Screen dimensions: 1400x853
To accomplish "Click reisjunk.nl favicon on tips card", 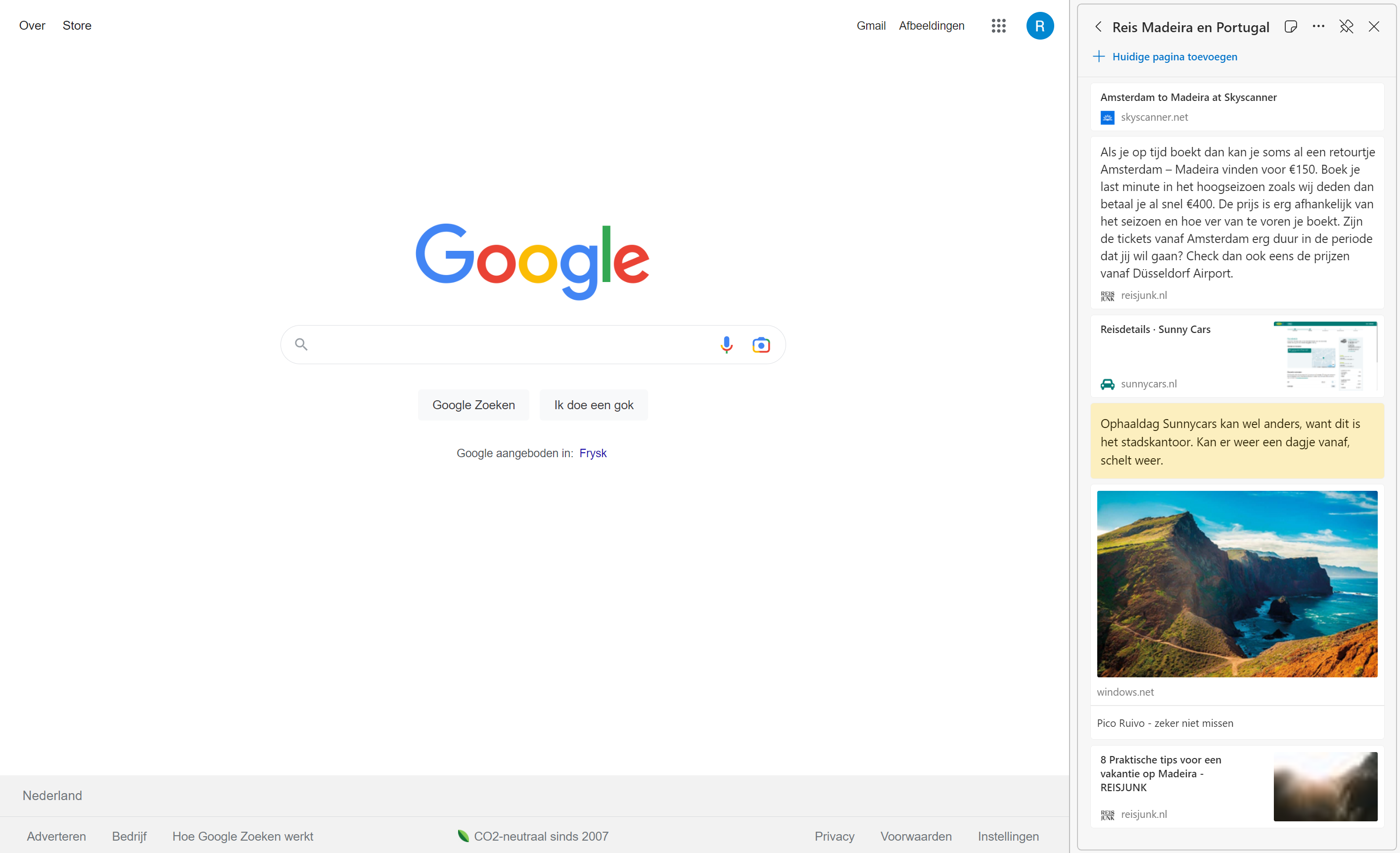I will coord(1108,815).
